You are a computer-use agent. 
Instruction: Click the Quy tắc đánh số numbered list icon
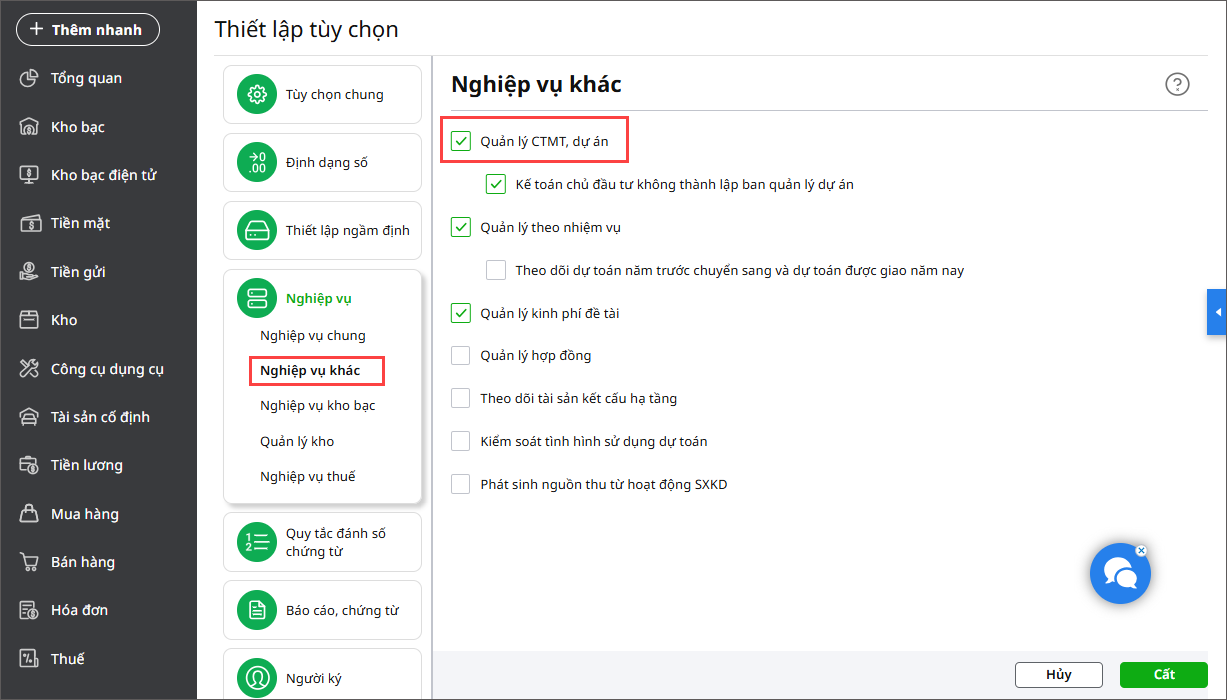coord(256,542)
